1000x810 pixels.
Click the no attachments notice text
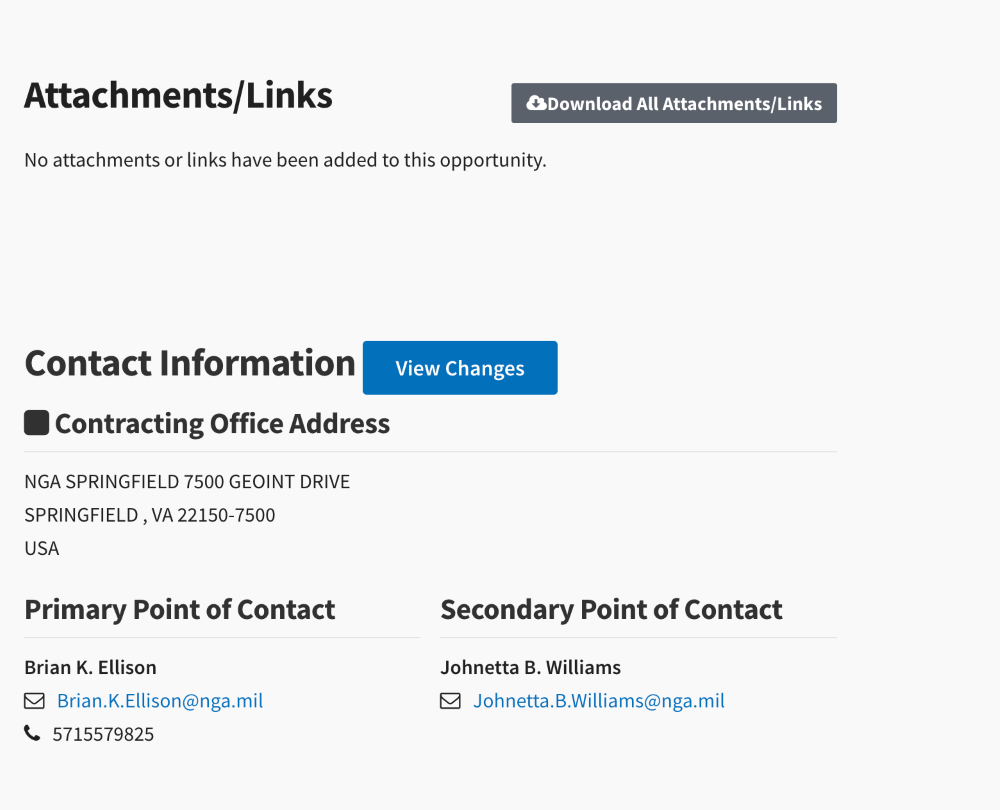point(285,160)
